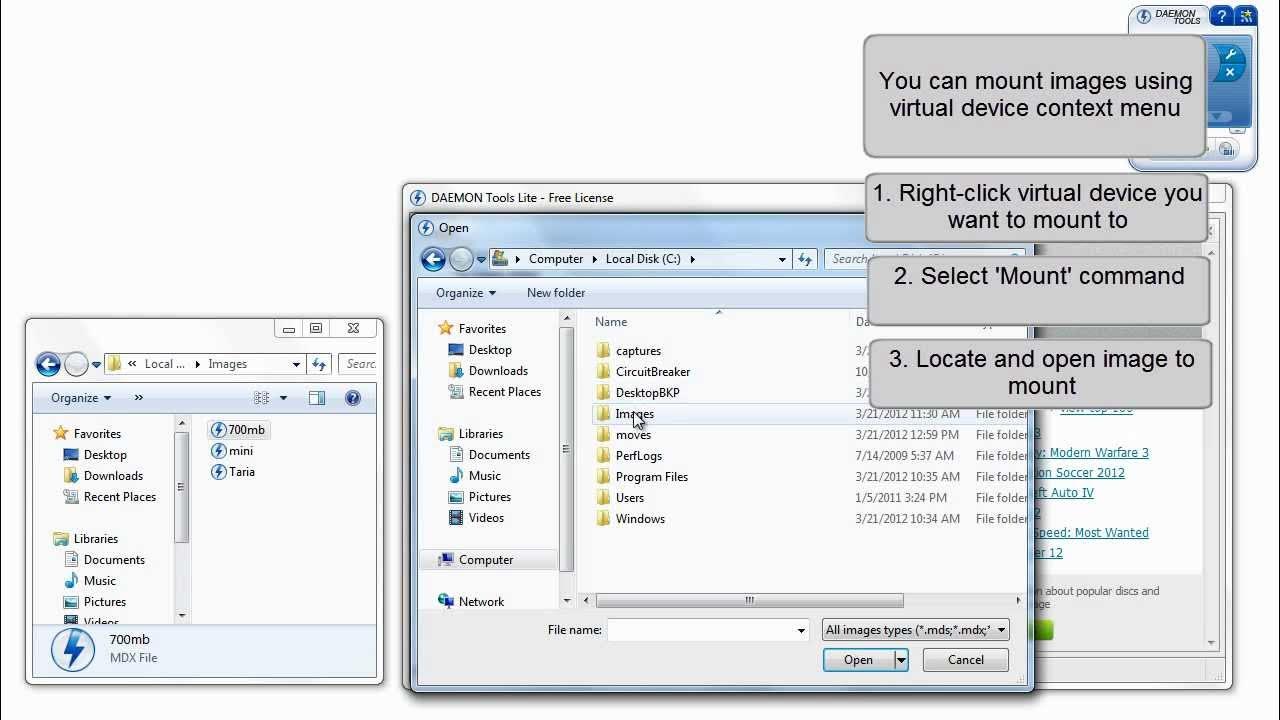
Task: Select Computer in Open dialog nav pane
Action: point(486,560)
